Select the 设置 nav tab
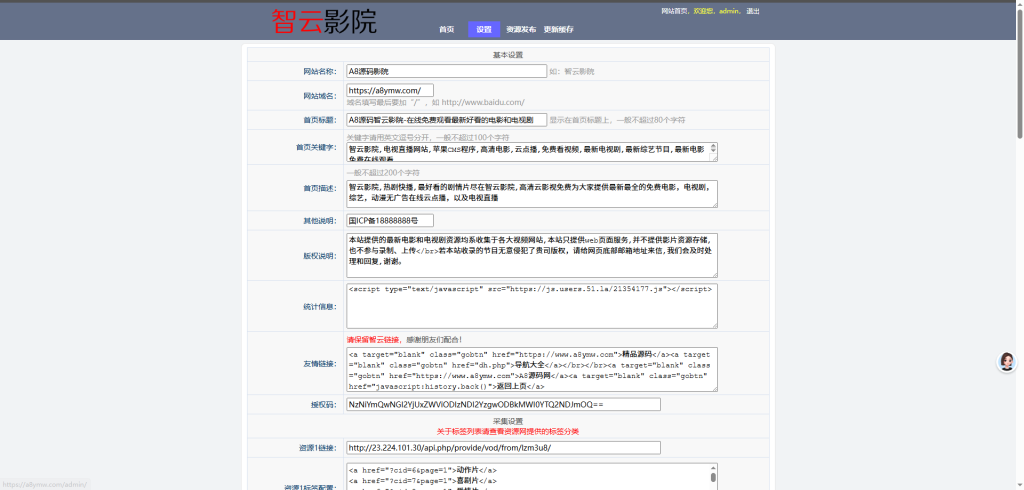The height and width of the screenshot is (490, 1024). pyautogui.click(x=484, y=29)
